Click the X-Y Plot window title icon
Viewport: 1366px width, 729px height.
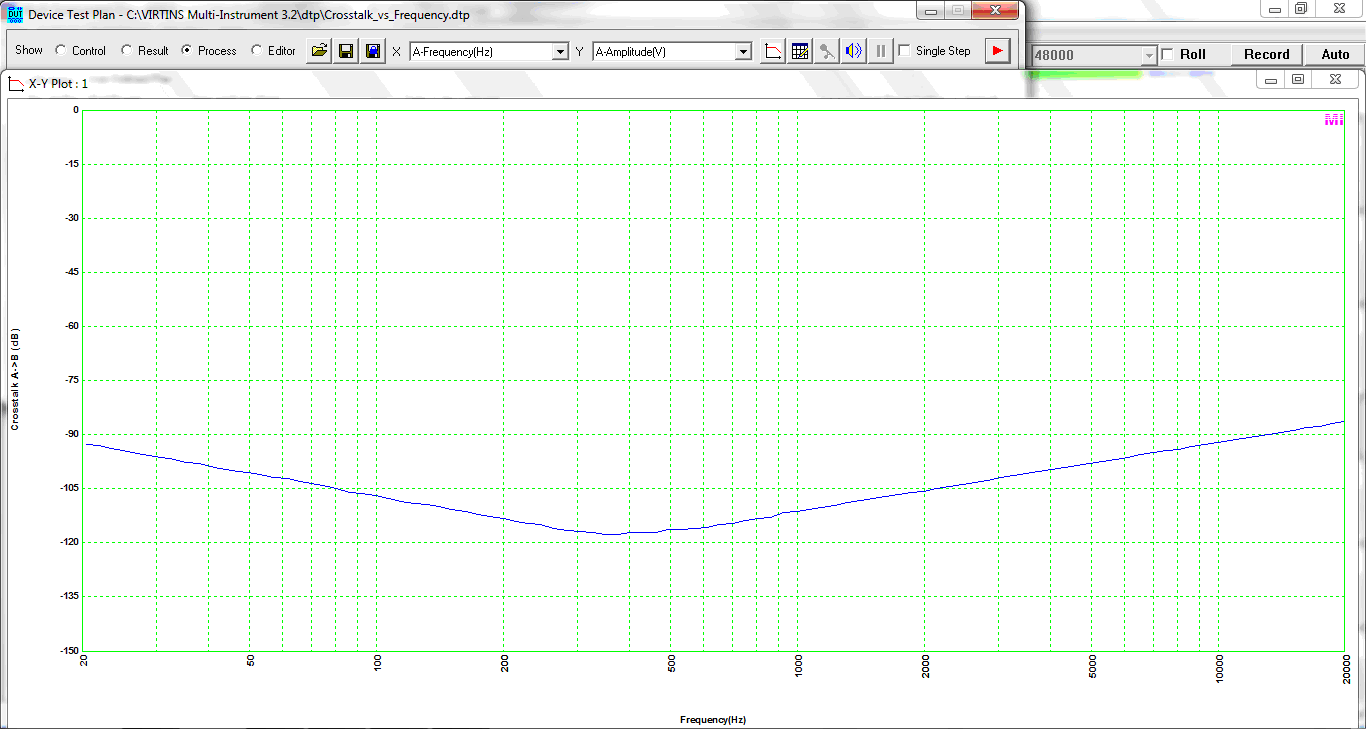16,84
